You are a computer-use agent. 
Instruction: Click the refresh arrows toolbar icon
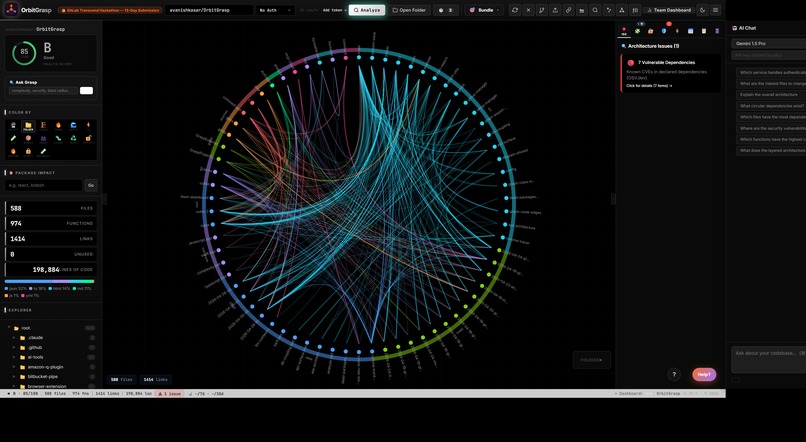click(x=515, y=10)
